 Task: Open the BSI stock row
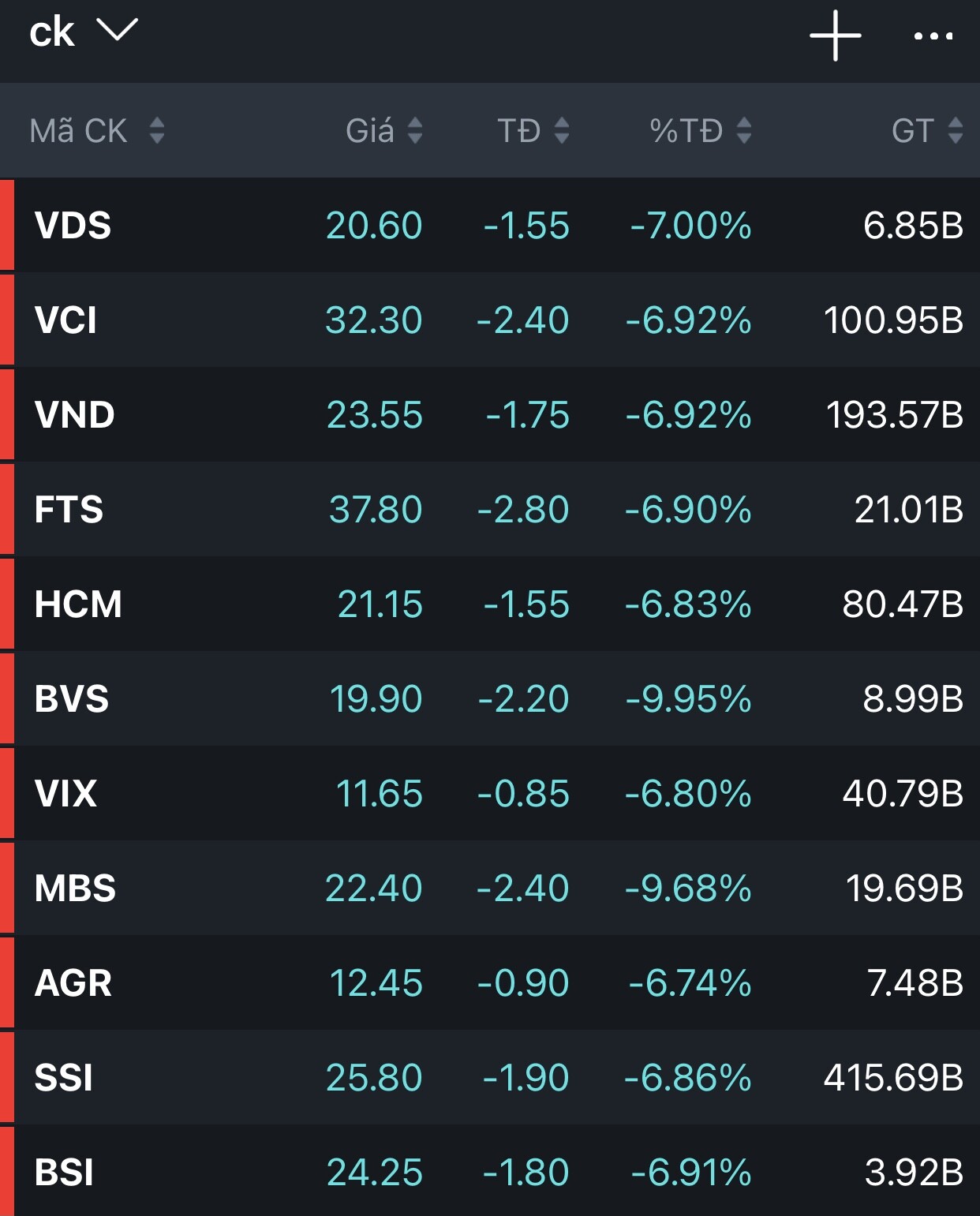pyautogui.click(x=489, y=1173)
